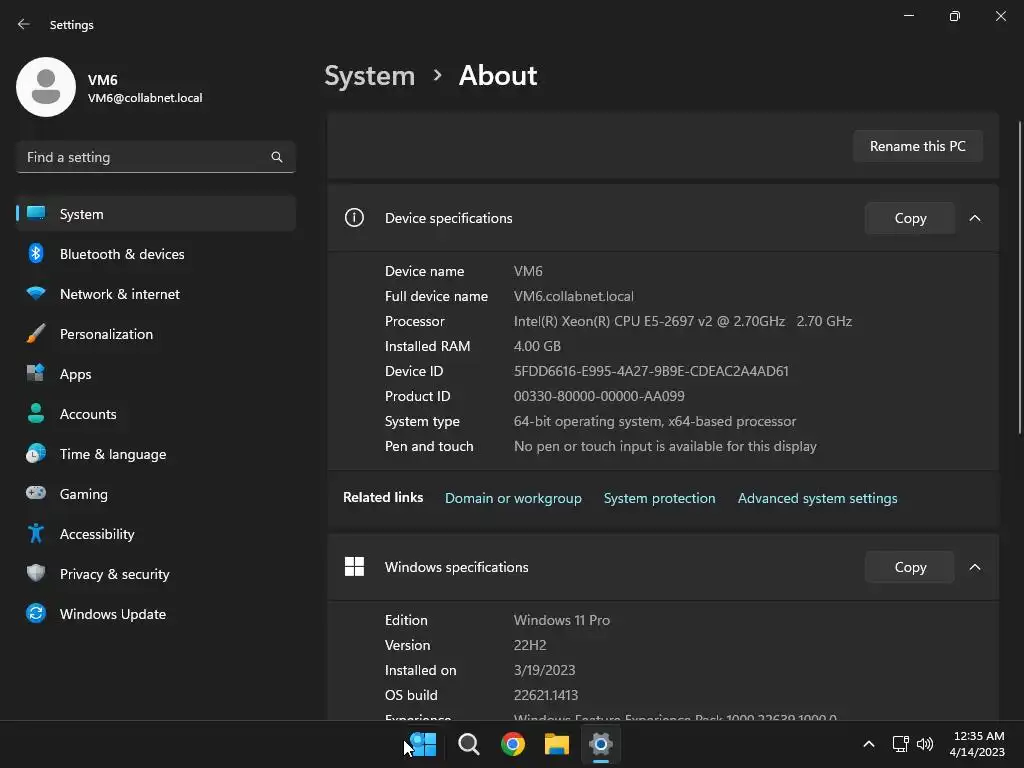1024x768 pixels.
Task: Open taskbar Search magnifier
Action: [x=468, y=744]
